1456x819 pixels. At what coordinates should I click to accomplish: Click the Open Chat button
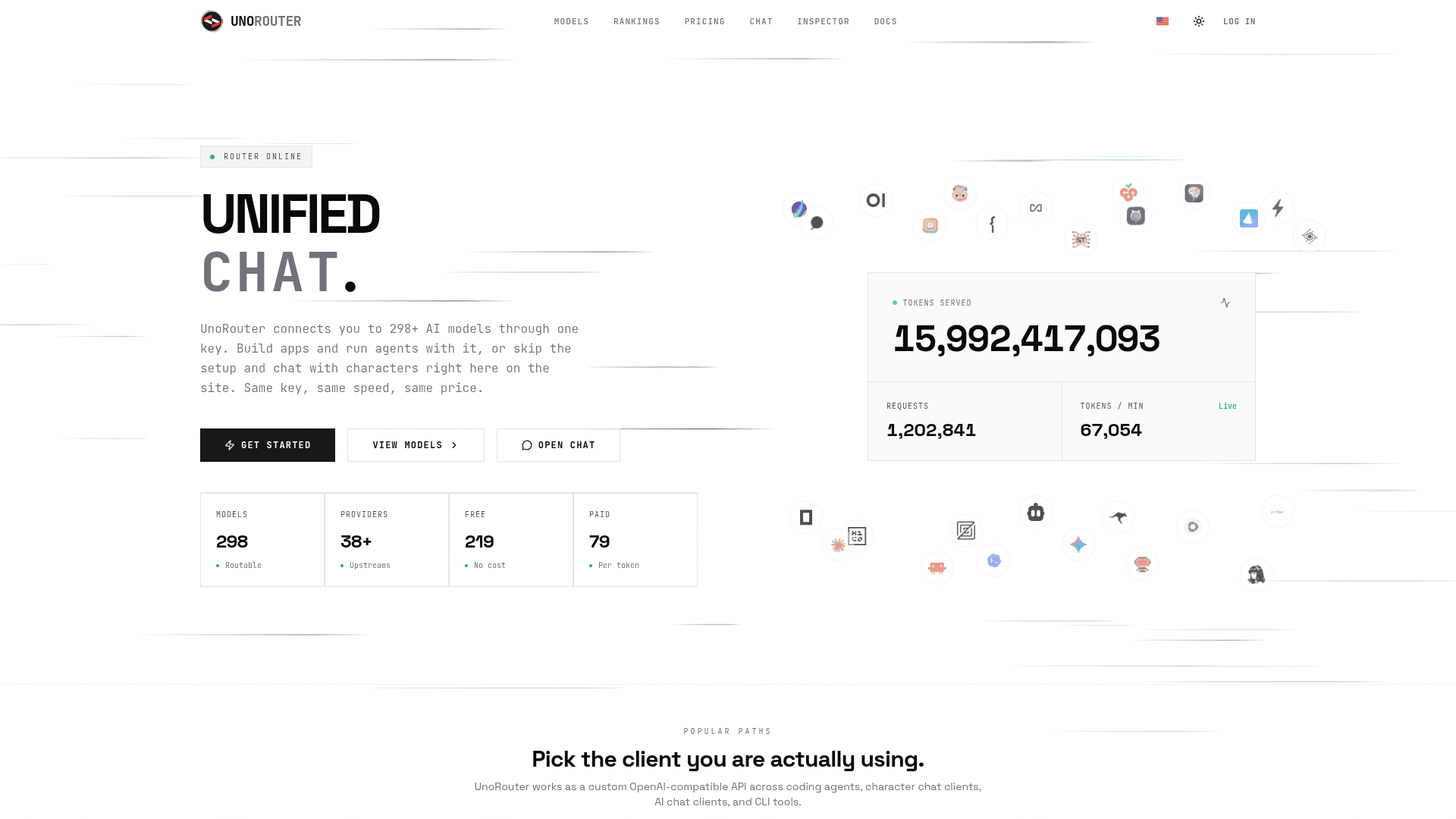tap(558, 445)
